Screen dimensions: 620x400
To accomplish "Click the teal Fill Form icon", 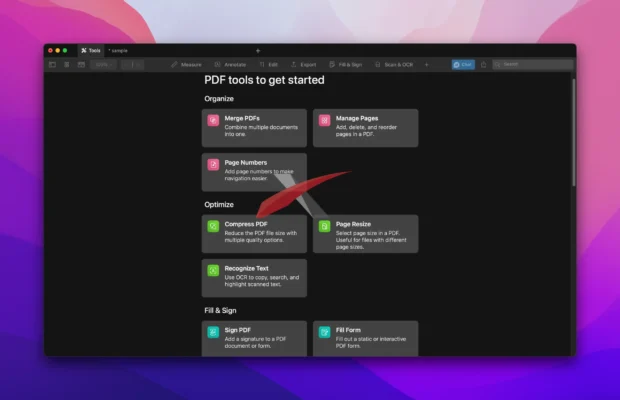I will (x=325, y=332).
